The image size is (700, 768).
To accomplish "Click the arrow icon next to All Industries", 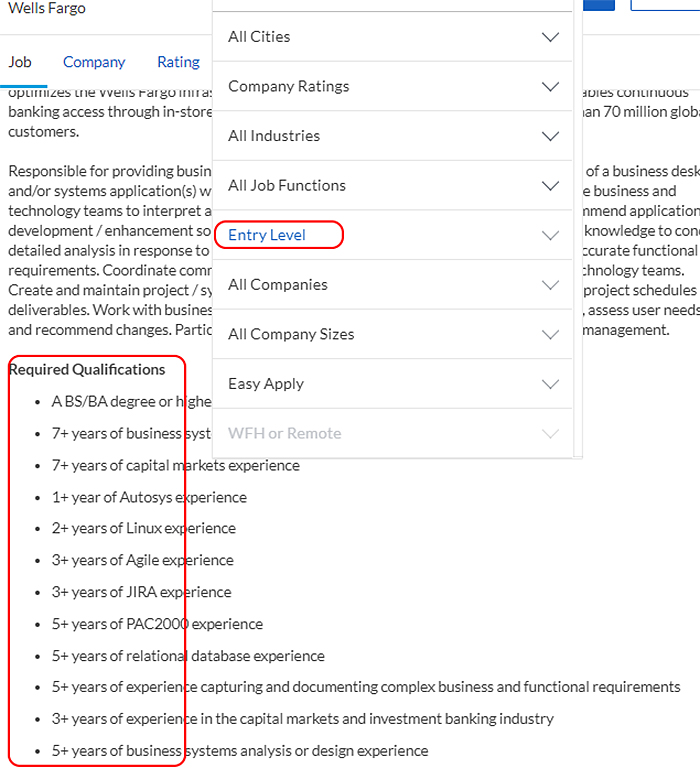I will pyautogui.click(x=549, y=136).
